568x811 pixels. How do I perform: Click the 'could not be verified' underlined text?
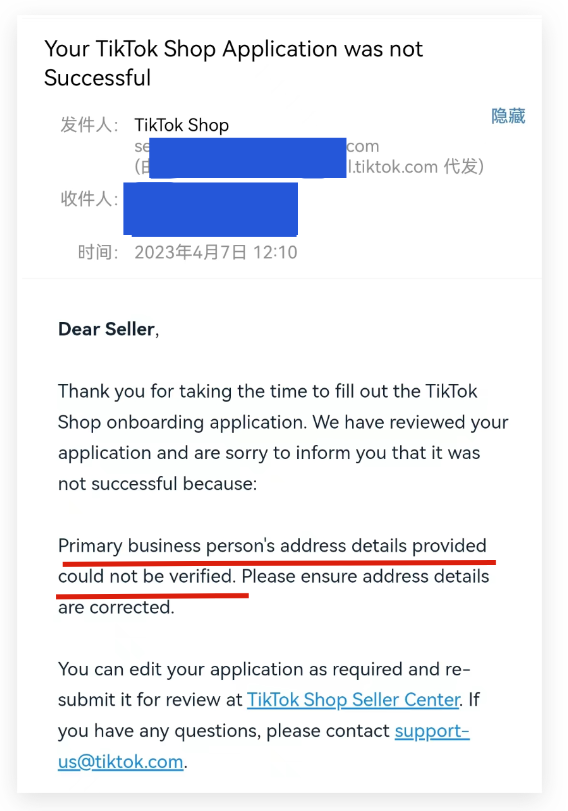147,577
